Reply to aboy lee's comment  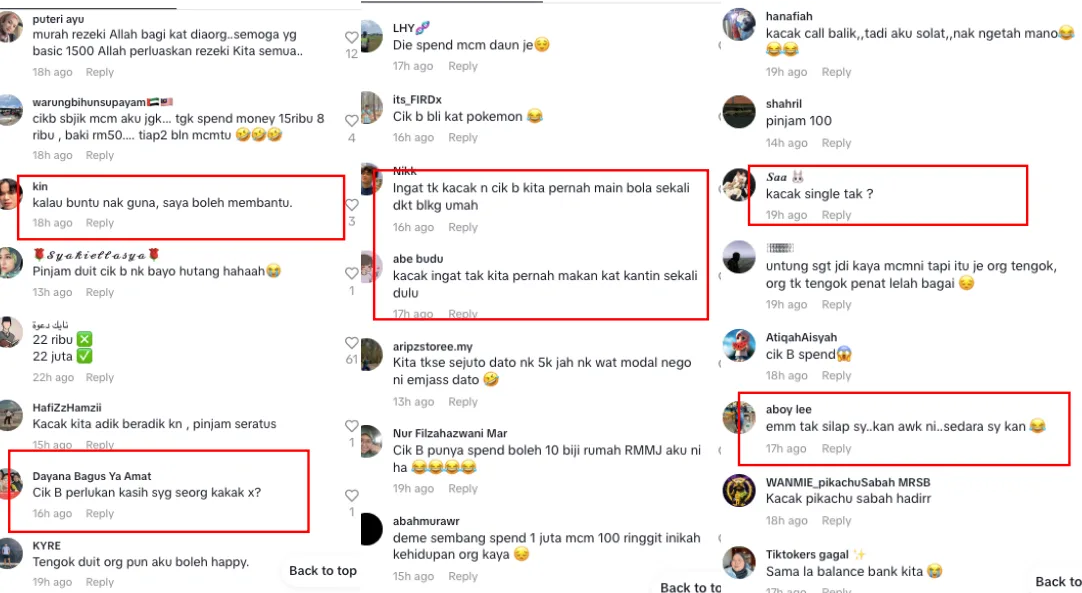point(836,449)
